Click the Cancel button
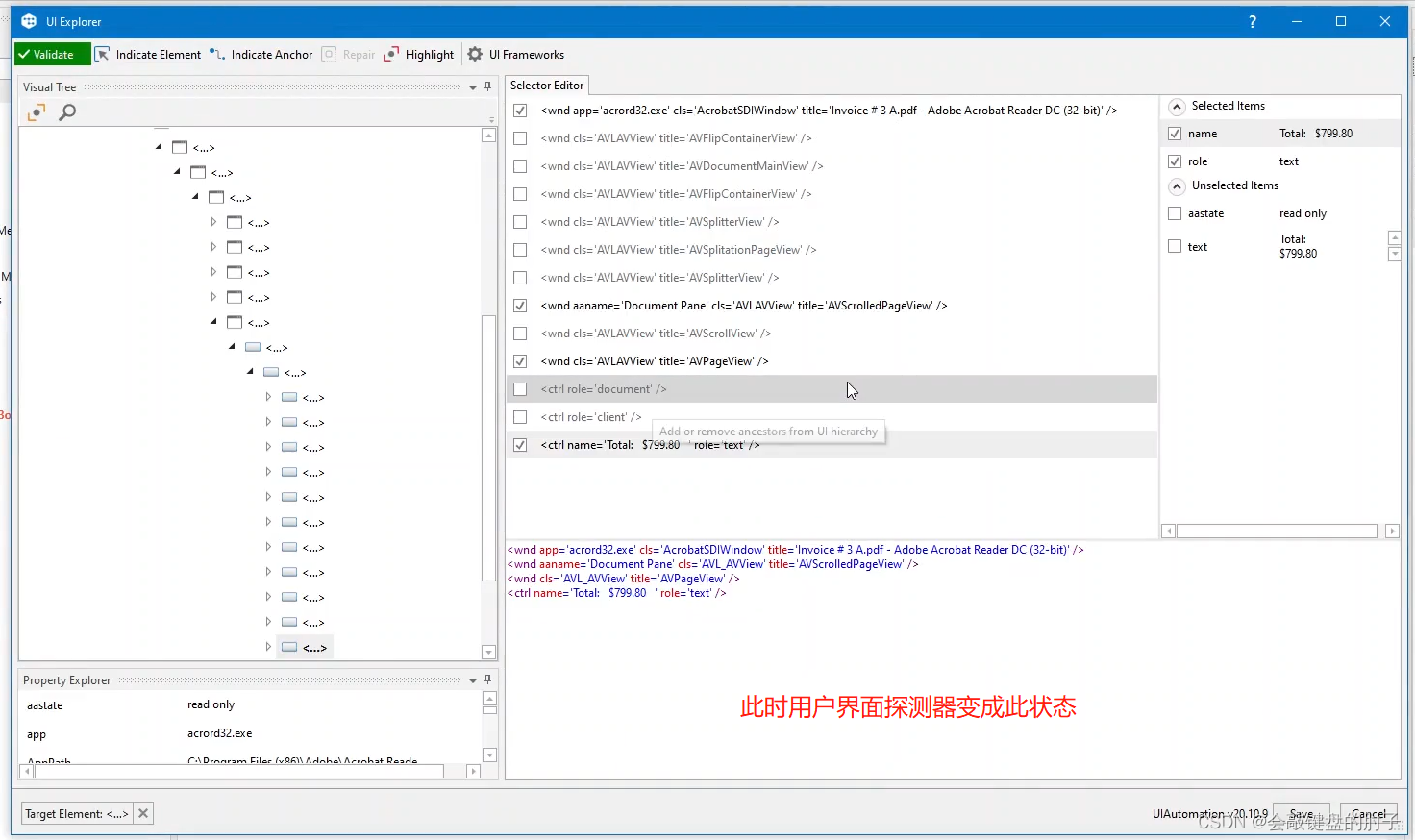The width and height of the screenshot is (1415, 840). [x=1369, y=814]
